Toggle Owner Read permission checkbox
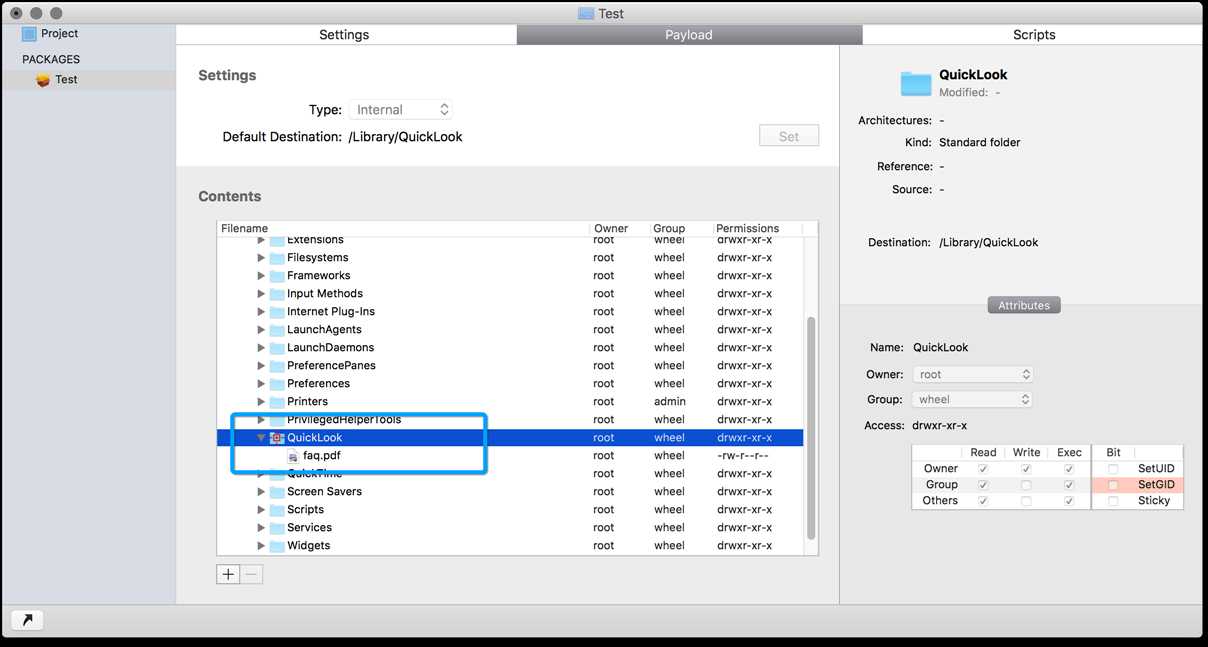The height and width of the screenshot is (647, 1208). coord(983,469)
